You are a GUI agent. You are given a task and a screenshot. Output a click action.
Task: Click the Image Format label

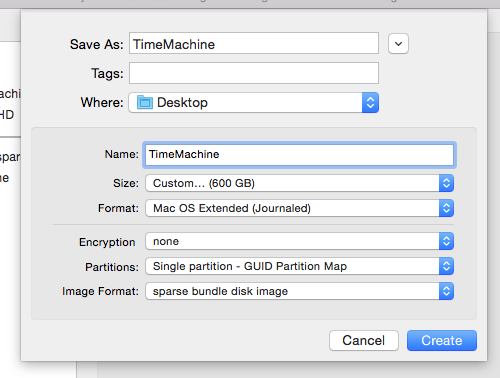100,291
